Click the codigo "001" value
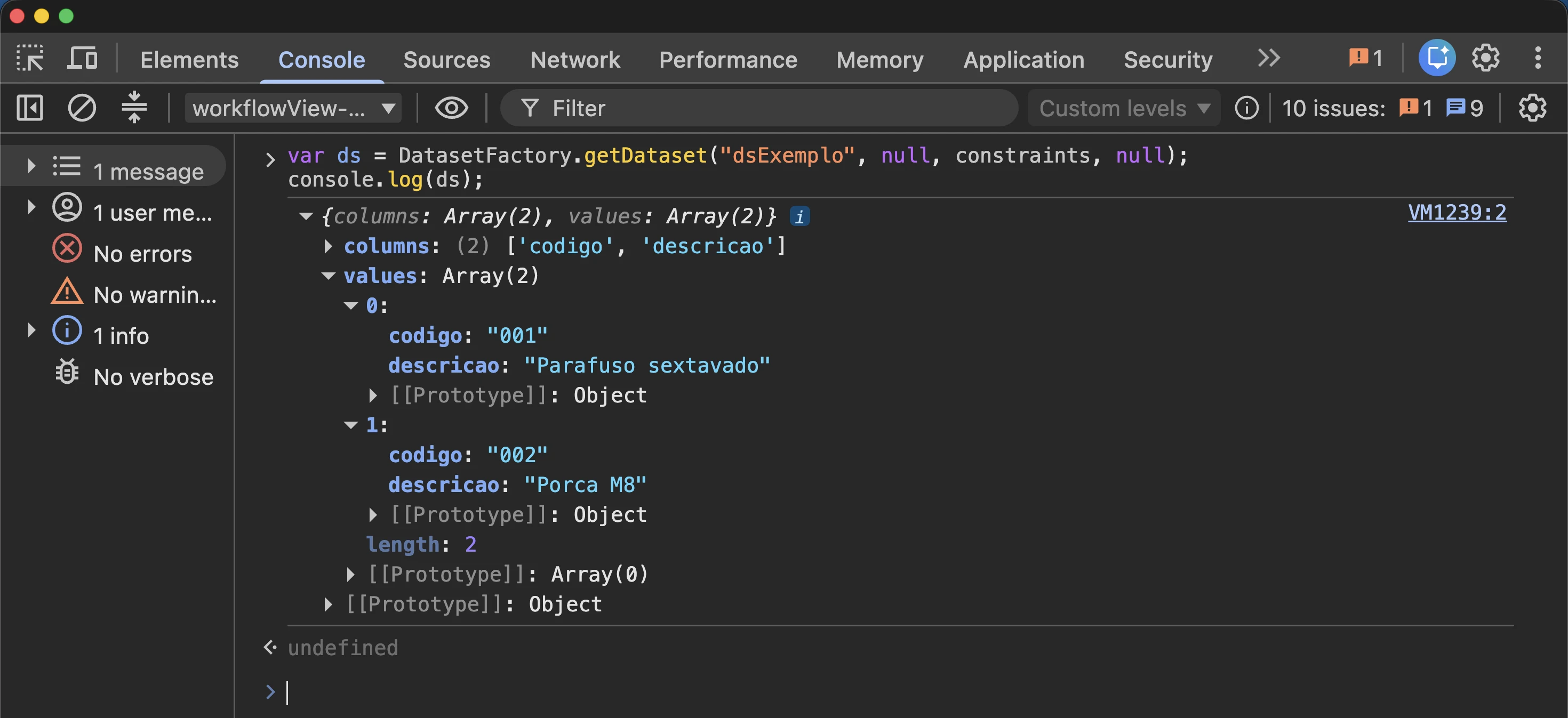Screen dimensions: 1568x718 click(517, 335)
